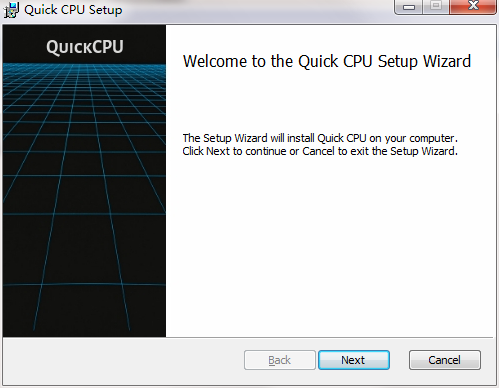Click the "Click Next to continue or Cancel" line
The height and width of the screenshot is (388, 499).
tap(320, 151)
